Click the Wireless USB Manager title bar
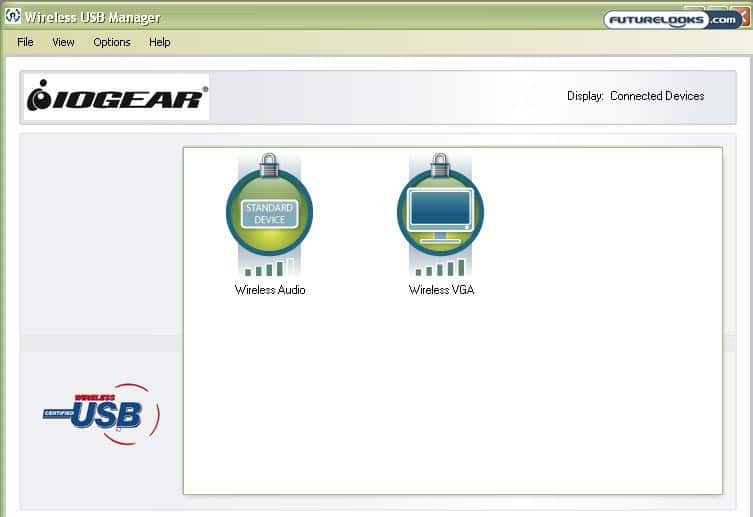This screenshot has height=517, width=753. click(300, 17)
